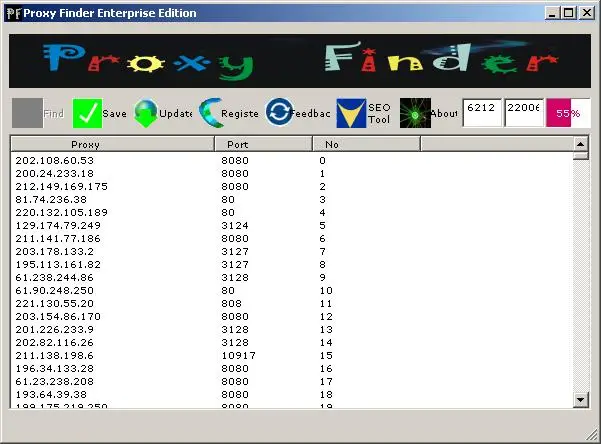Click the scrollbar up arrow
The image size is (601, 444).
tap(580, 144)
